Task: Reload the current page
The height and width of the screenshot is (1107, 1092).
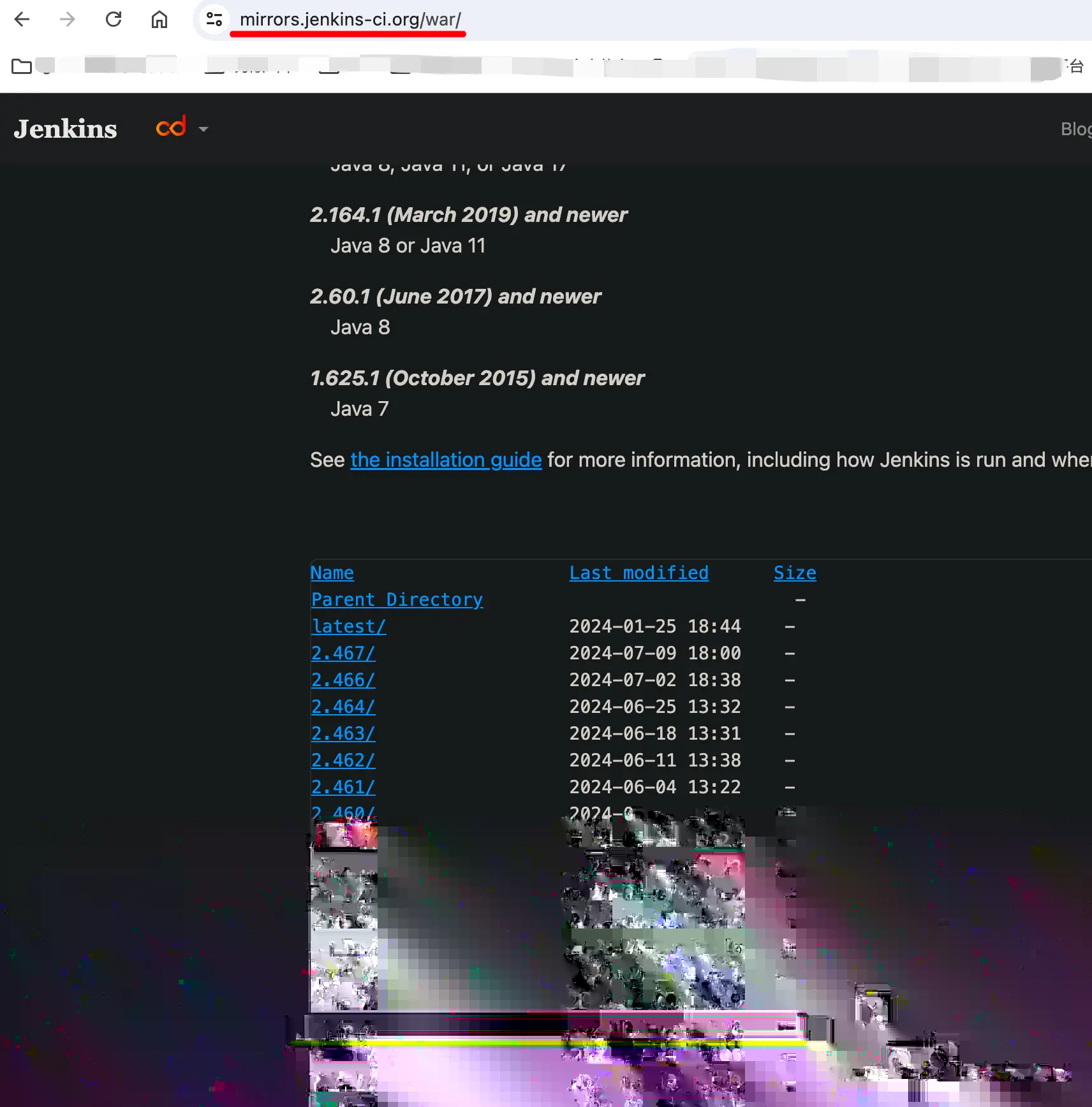Action: tap(114, 20)
